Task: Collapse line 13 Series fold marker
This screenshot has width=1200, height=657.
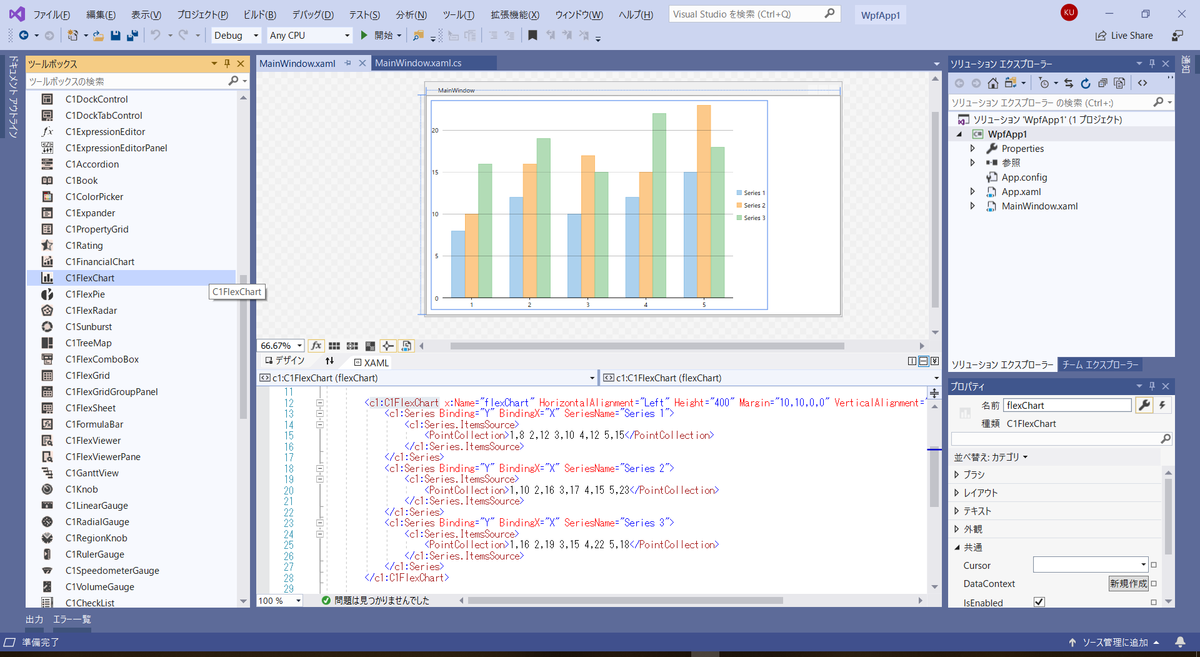Action: point(319,413)
